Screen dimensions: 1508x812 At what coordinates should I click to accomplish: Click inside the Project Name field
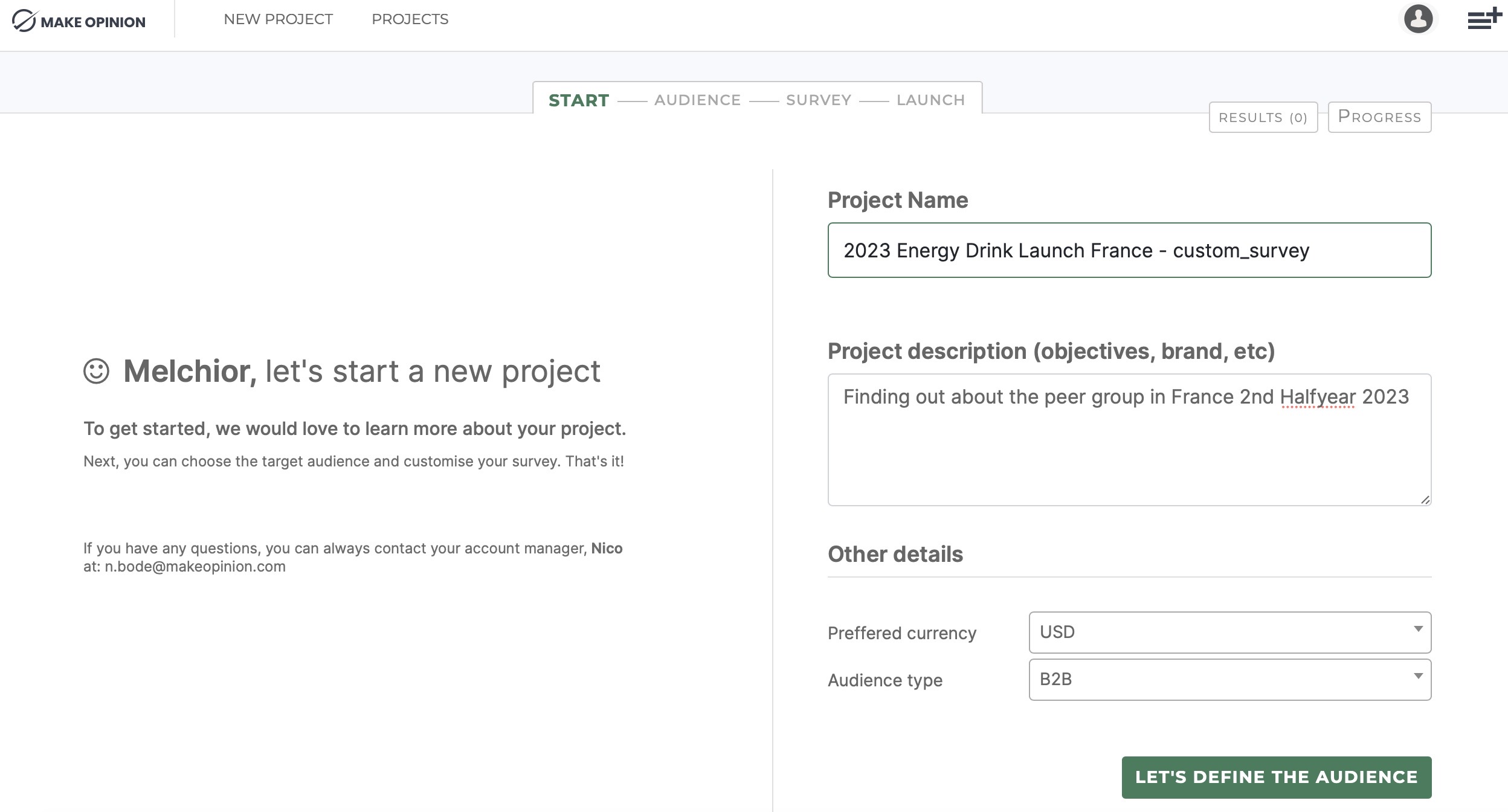pos(1129,250)
